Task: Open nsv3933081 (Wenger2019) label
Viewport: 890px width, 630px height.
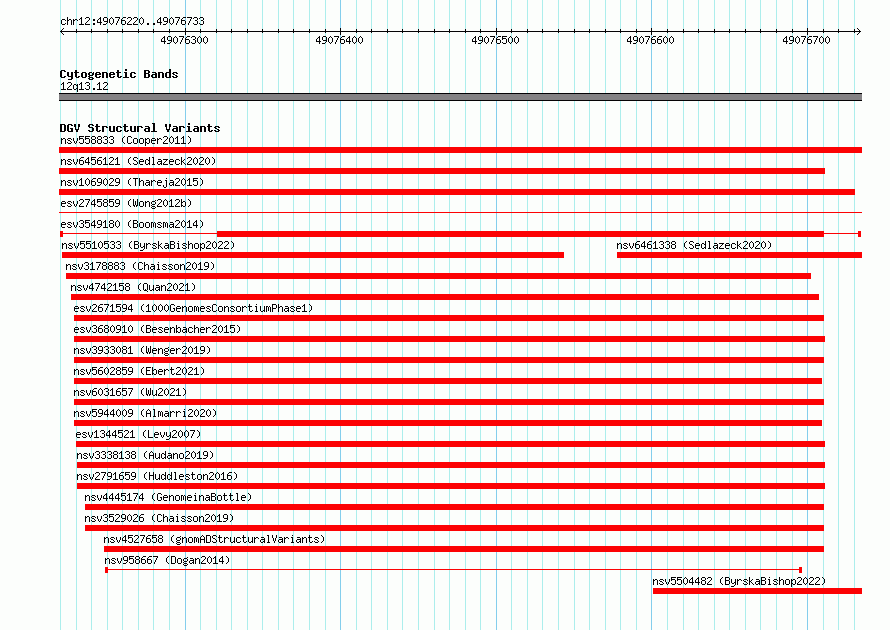Action: click(x=142, y=350)
